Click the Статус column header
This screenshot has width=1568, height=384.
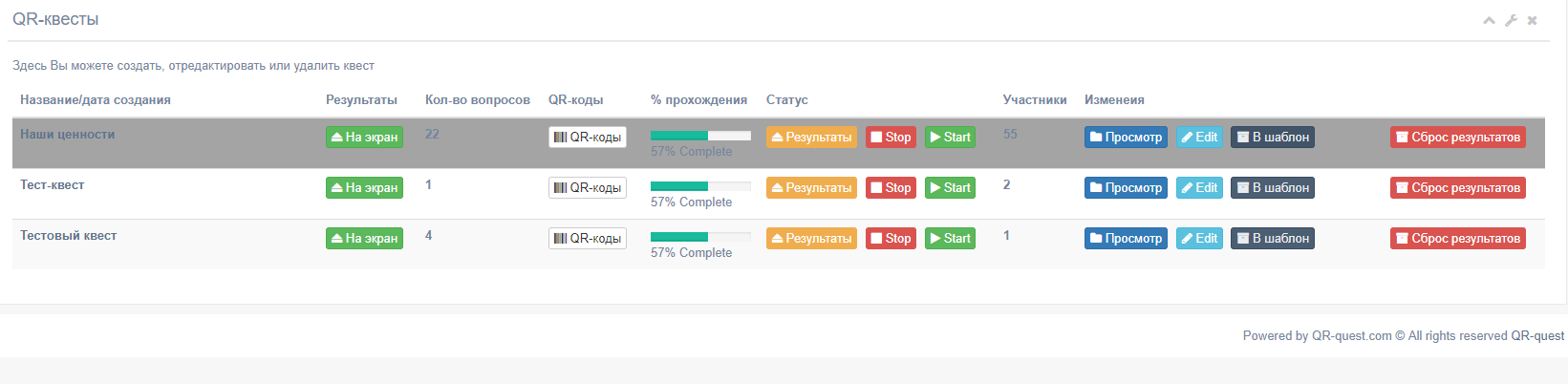point(787,100)
